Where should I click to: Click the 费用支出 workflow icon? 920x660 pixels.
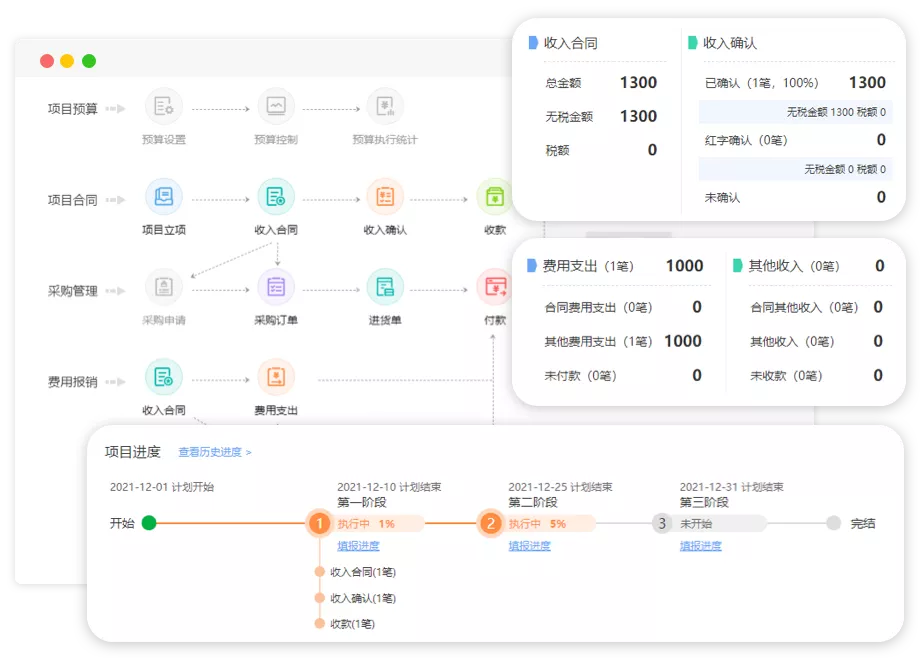275,377
